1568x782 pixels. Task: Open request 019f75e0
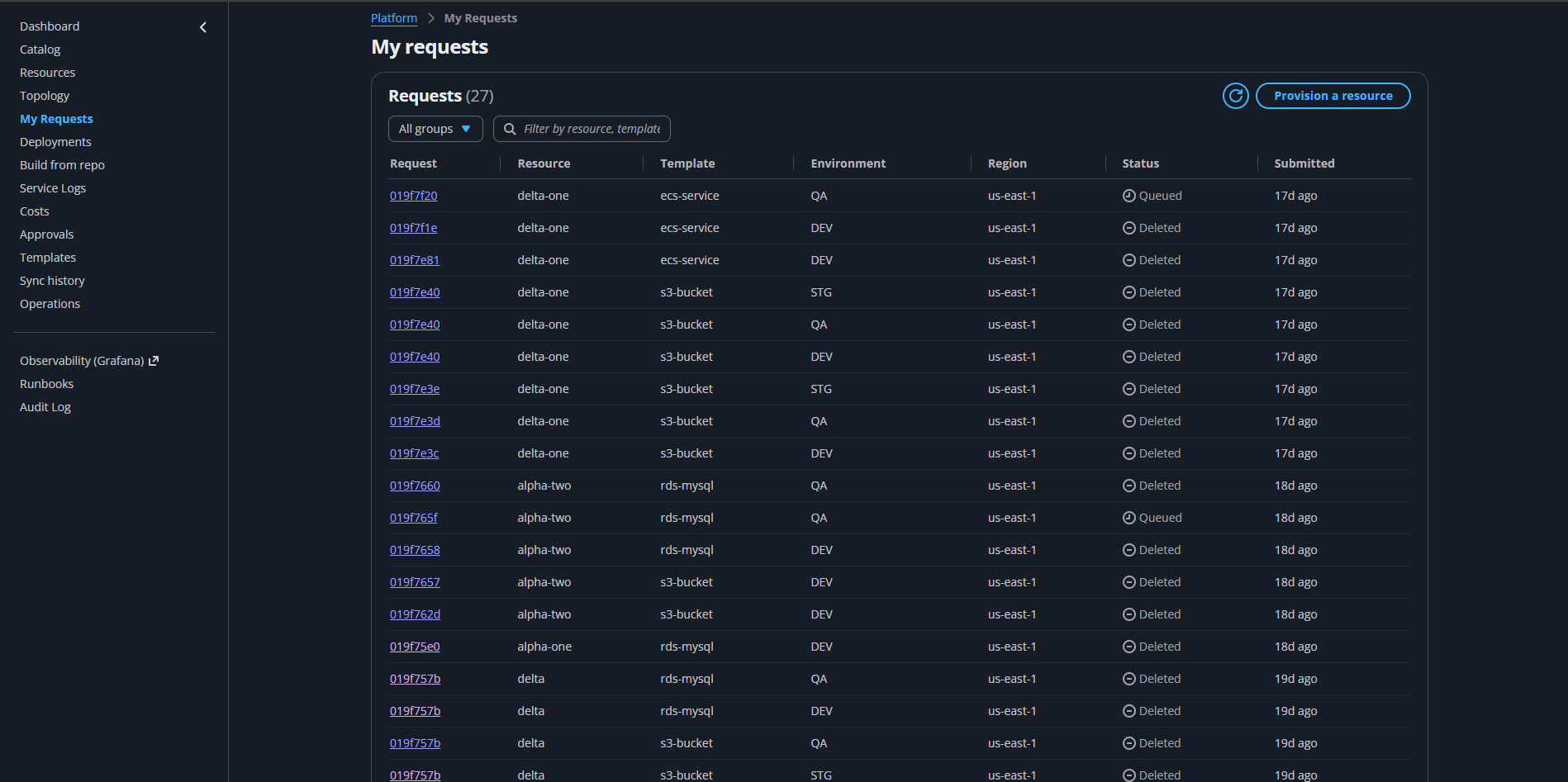[x=415, y=647]
